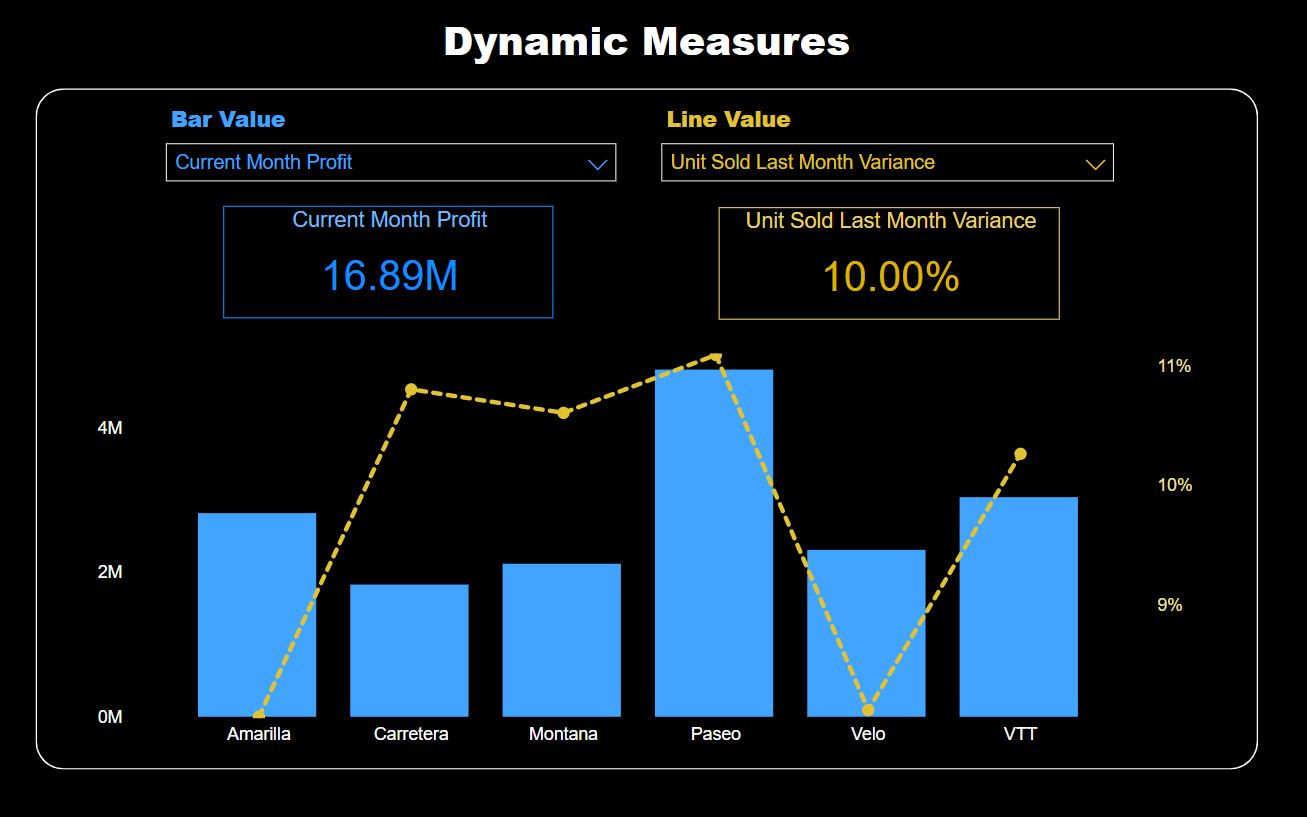Click the Carretera line data point marker
Viewport: 1307px width, 817px height.
pyautogui.click(x=411, y=389)
